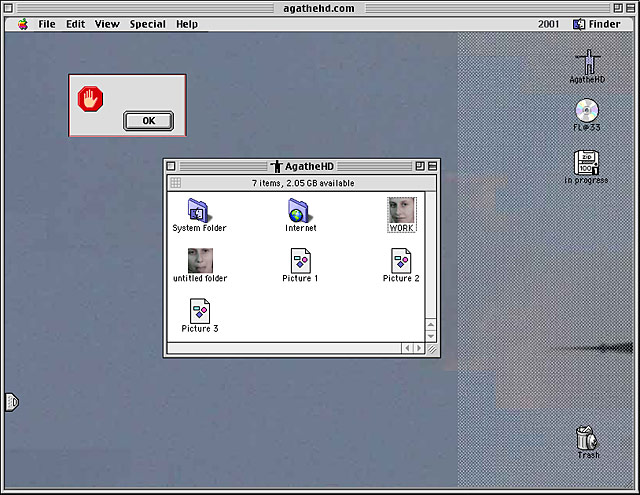Click the agathehd.com window close box
640x495 pixels.
click(x=8, y=8)
